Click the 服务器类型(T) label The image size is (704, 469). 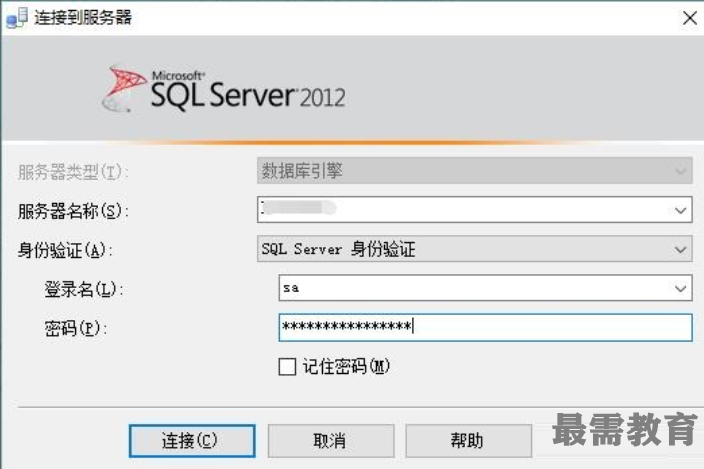point(73,172)
